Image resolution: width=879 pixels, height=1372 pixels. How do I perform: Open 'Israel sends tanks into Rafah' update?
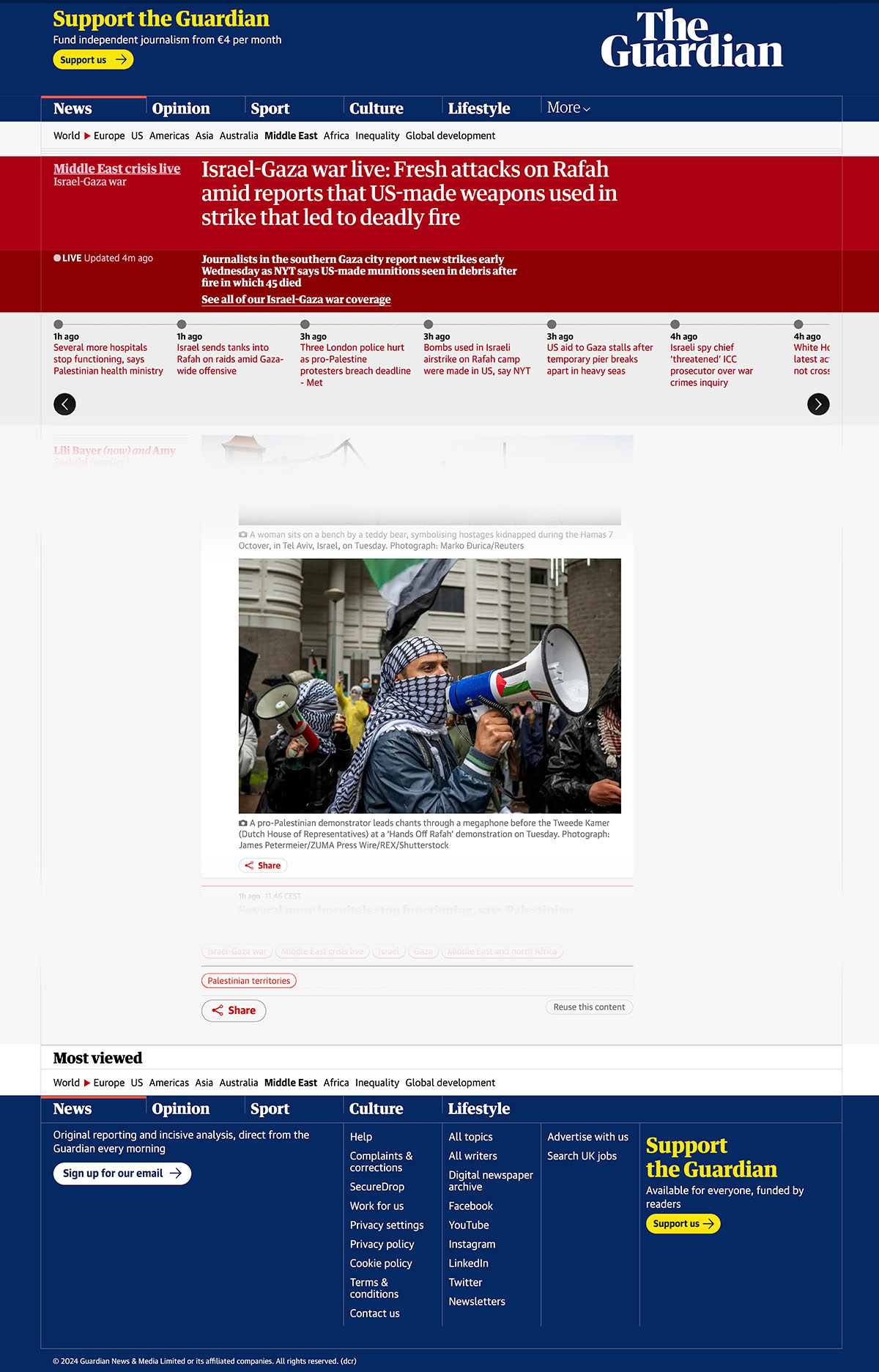(230, 359)
